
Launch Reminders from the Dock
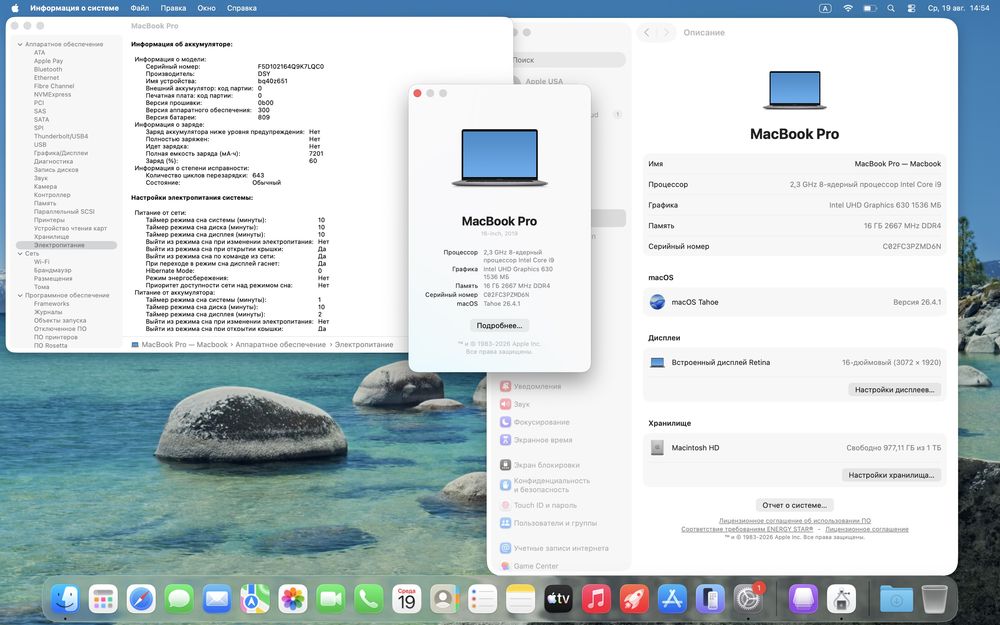(x=482, y=599)
